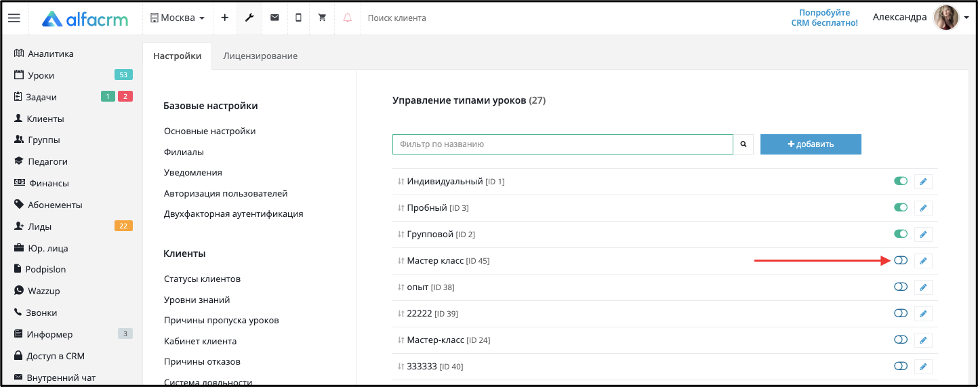Edit the Пробный lesson type
This screenshot has height=387, width=979.
pyautogui.click(x=923, y=208)
